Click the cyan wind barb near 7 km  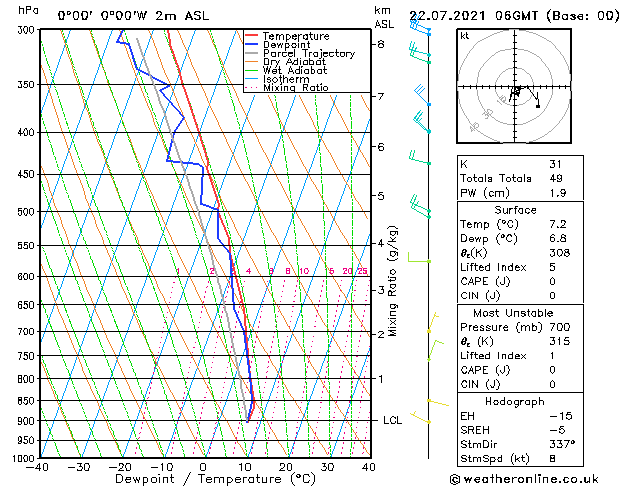[422, 95]
